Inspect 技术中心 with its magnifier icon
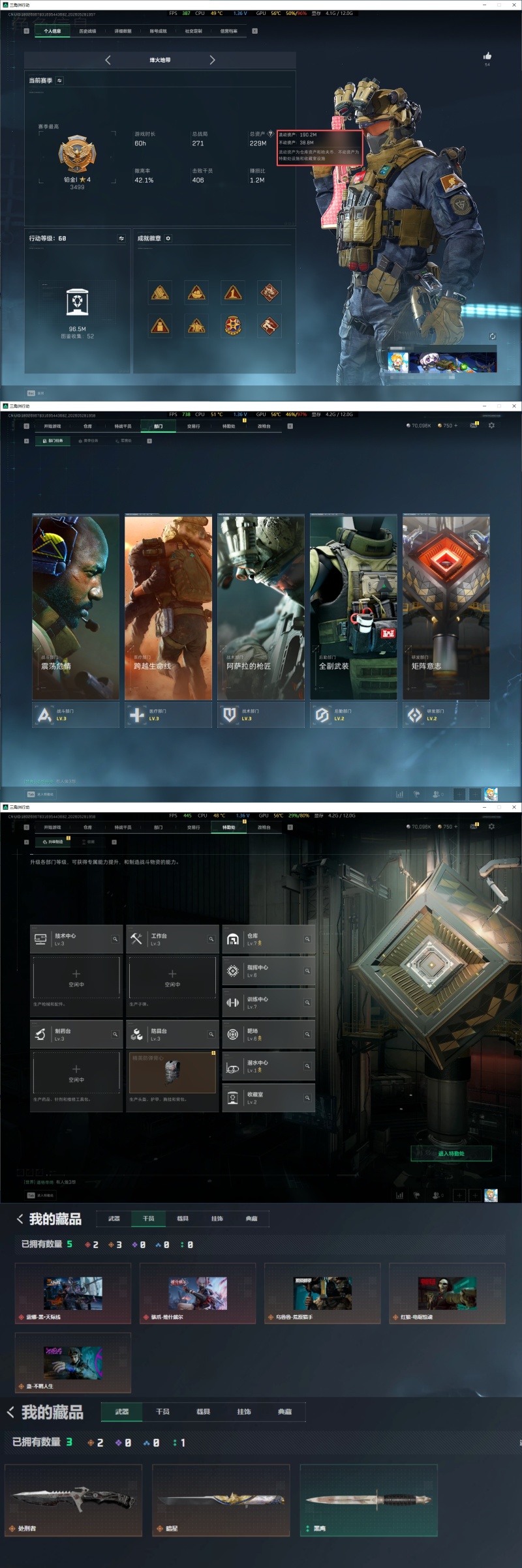The width and height of the screenshot is (522, 1568). pyautogui.click(x=115, y=939)
